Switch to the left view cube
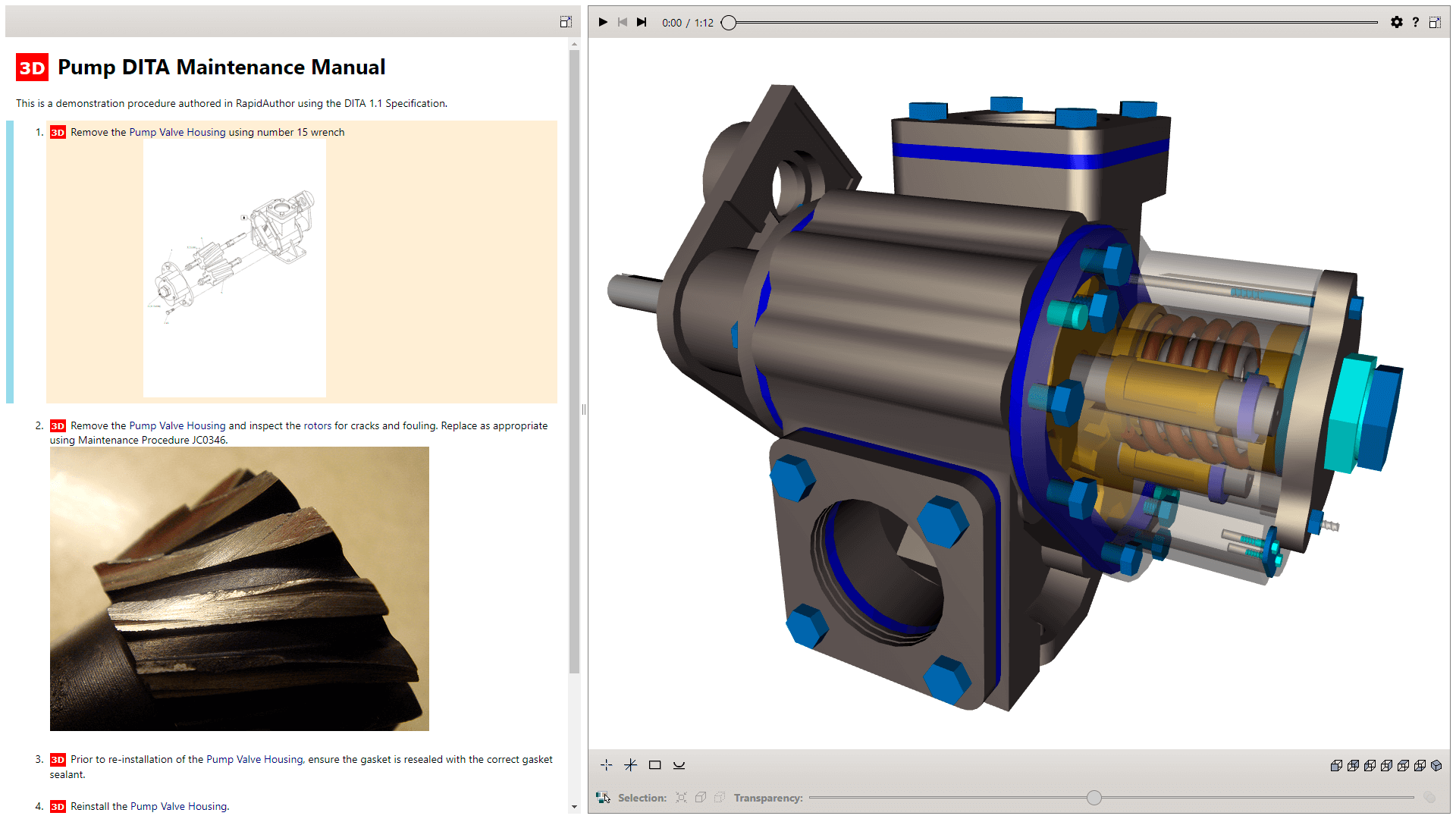The image size is (1456, 819). pos(1370,766)
